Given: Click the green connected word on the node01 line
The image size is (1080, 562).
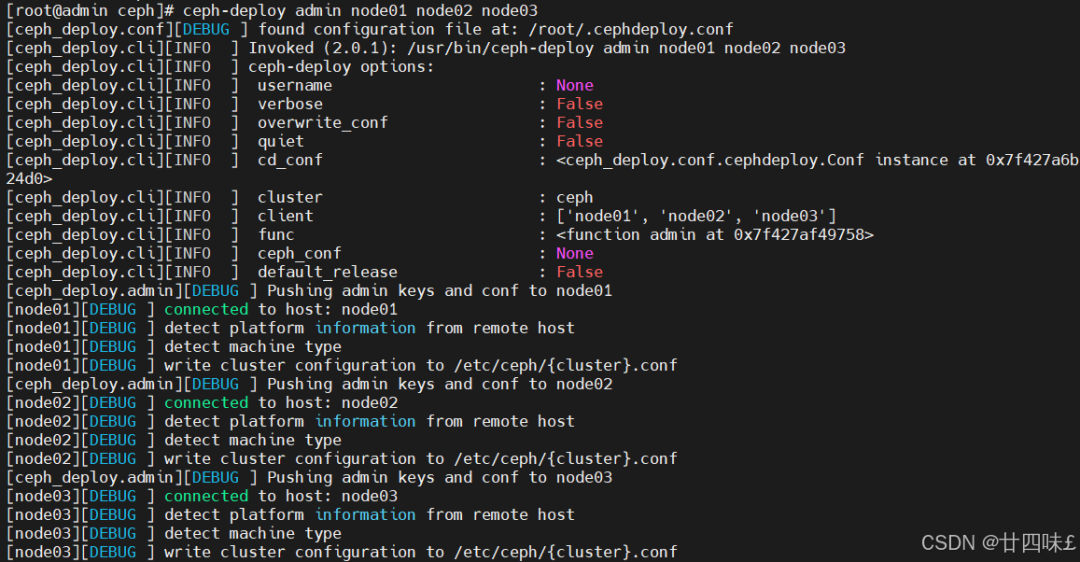Looking at the screenshot, I should point(206,309).
